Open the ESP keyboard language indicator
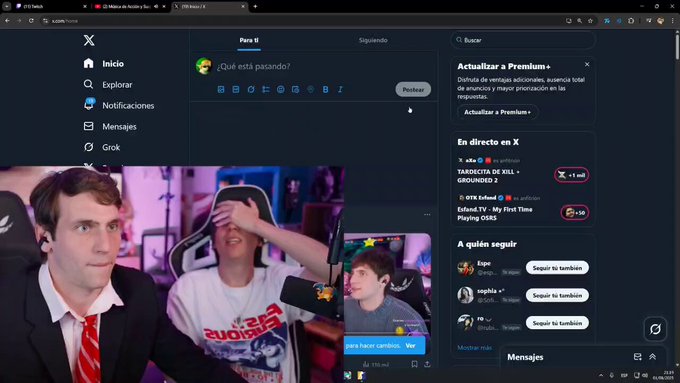The image size is (680, 383). pyautogui.click(x=624, y=375)
